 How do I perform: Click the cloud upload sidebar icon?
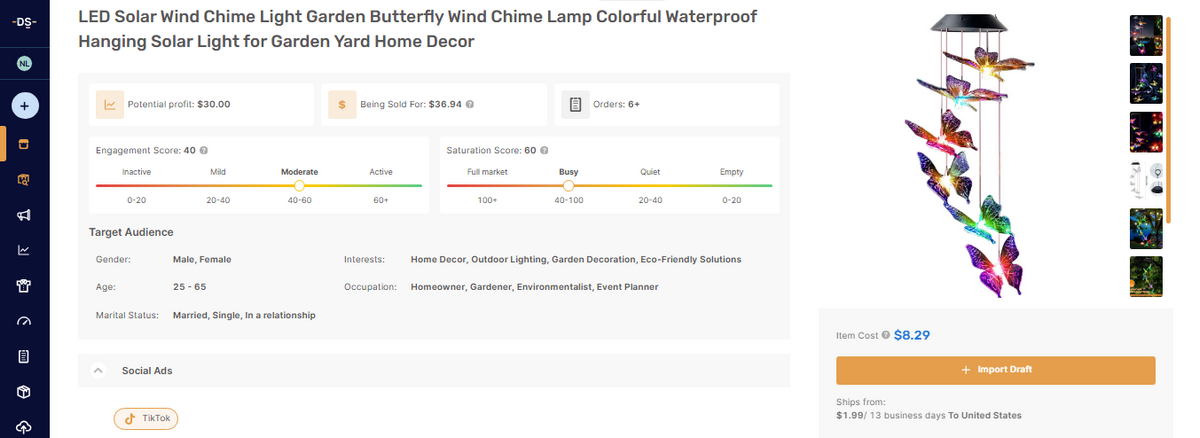24,427
